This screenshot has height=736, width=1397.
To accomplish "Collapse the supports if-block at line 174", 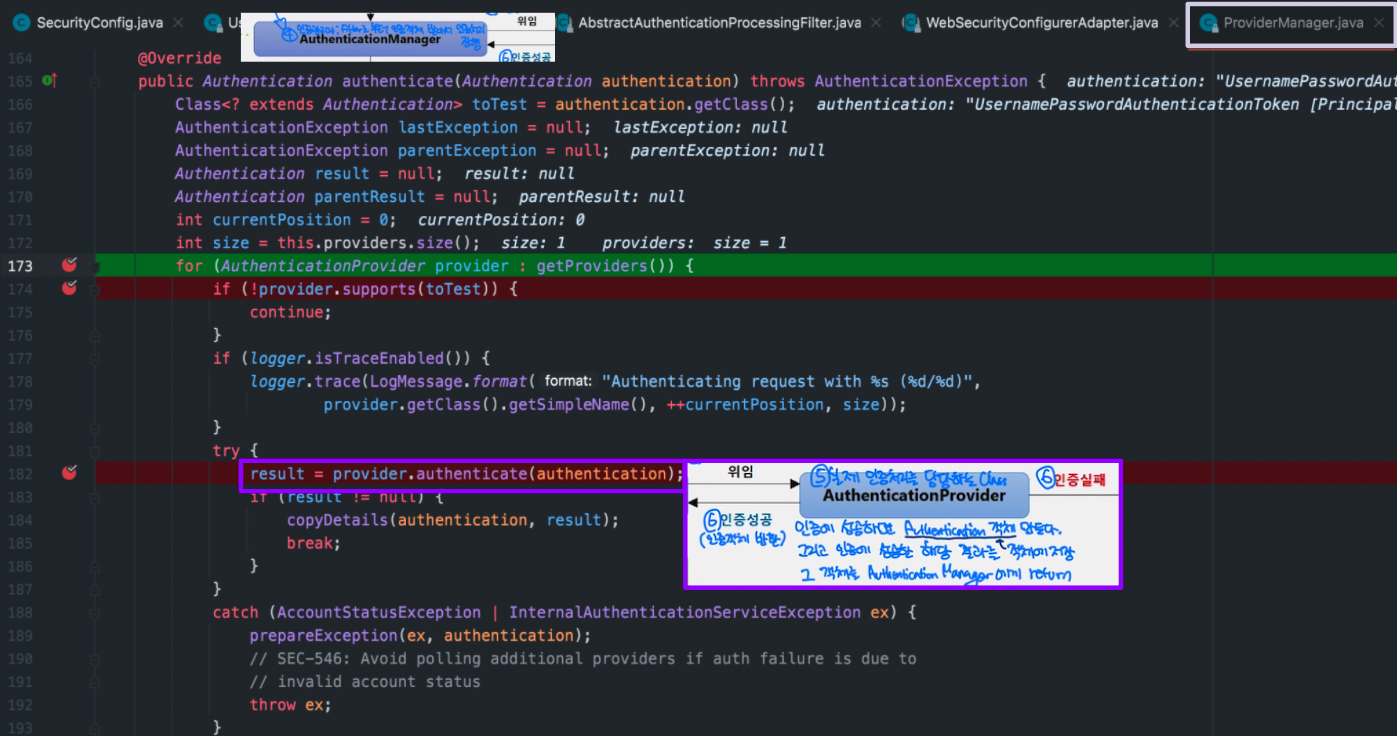I will (95, 289).
